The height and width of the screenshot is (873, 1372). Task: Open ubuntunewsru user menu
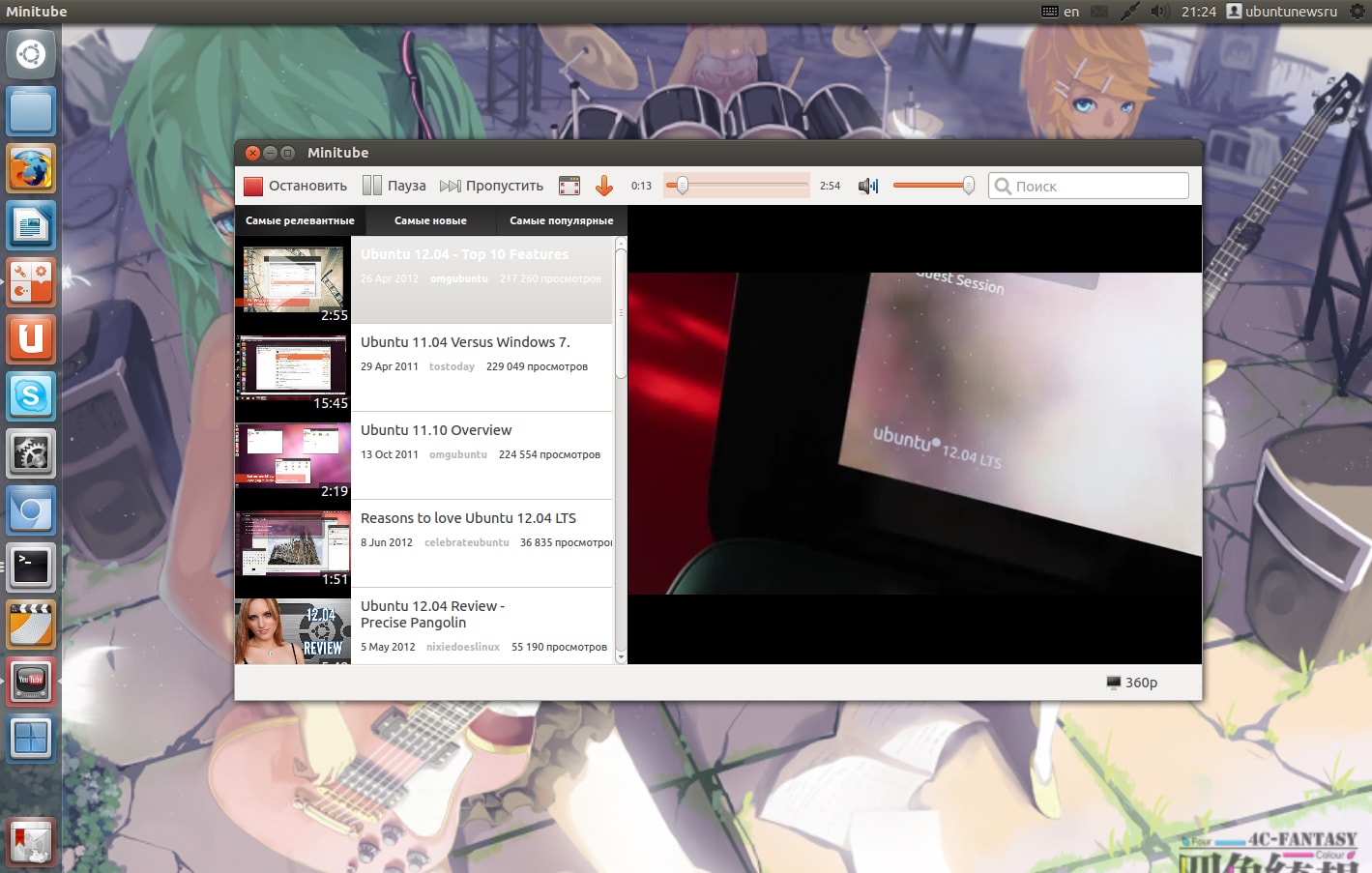(1282, 12)
